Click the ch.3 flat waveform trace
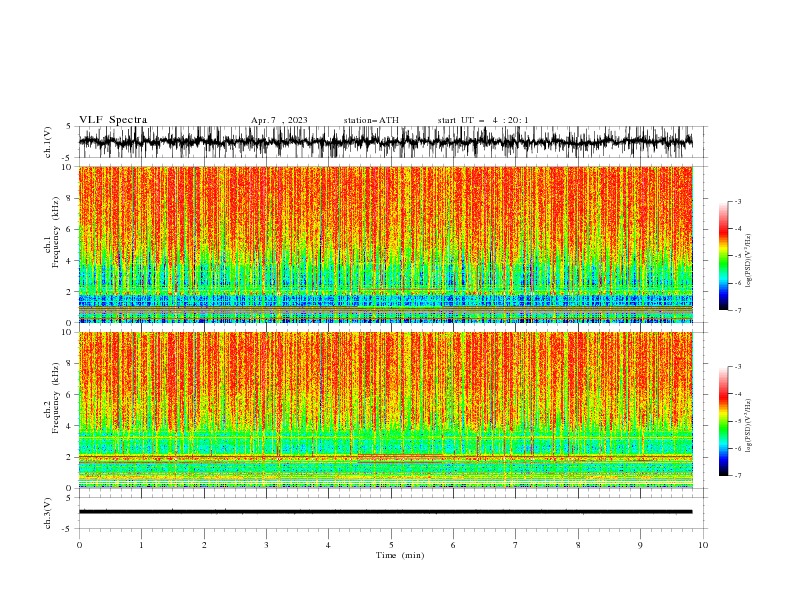792x612 pixels. (x=386, y=512)
